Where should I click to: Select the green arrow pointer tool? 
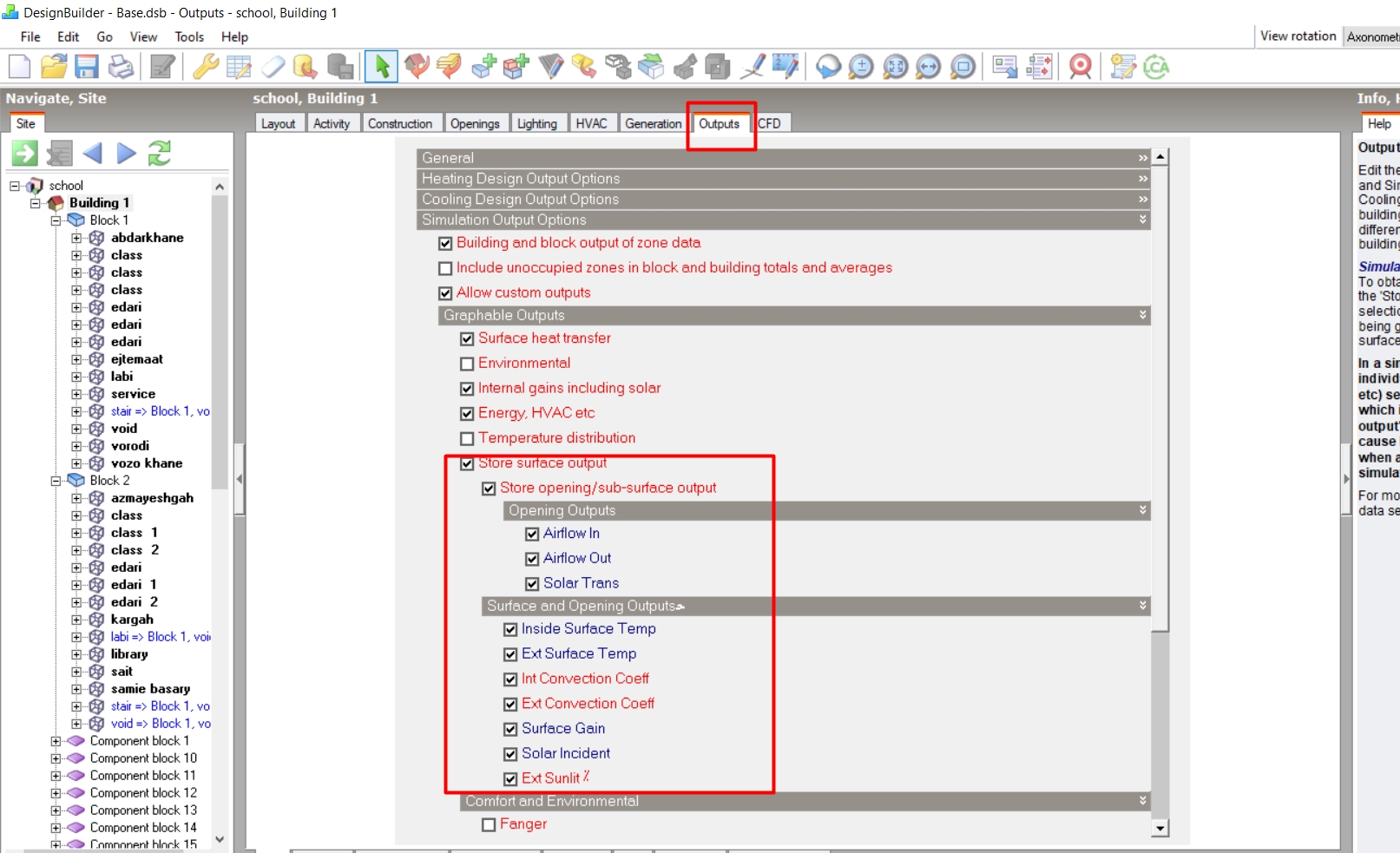coord(382,67)
